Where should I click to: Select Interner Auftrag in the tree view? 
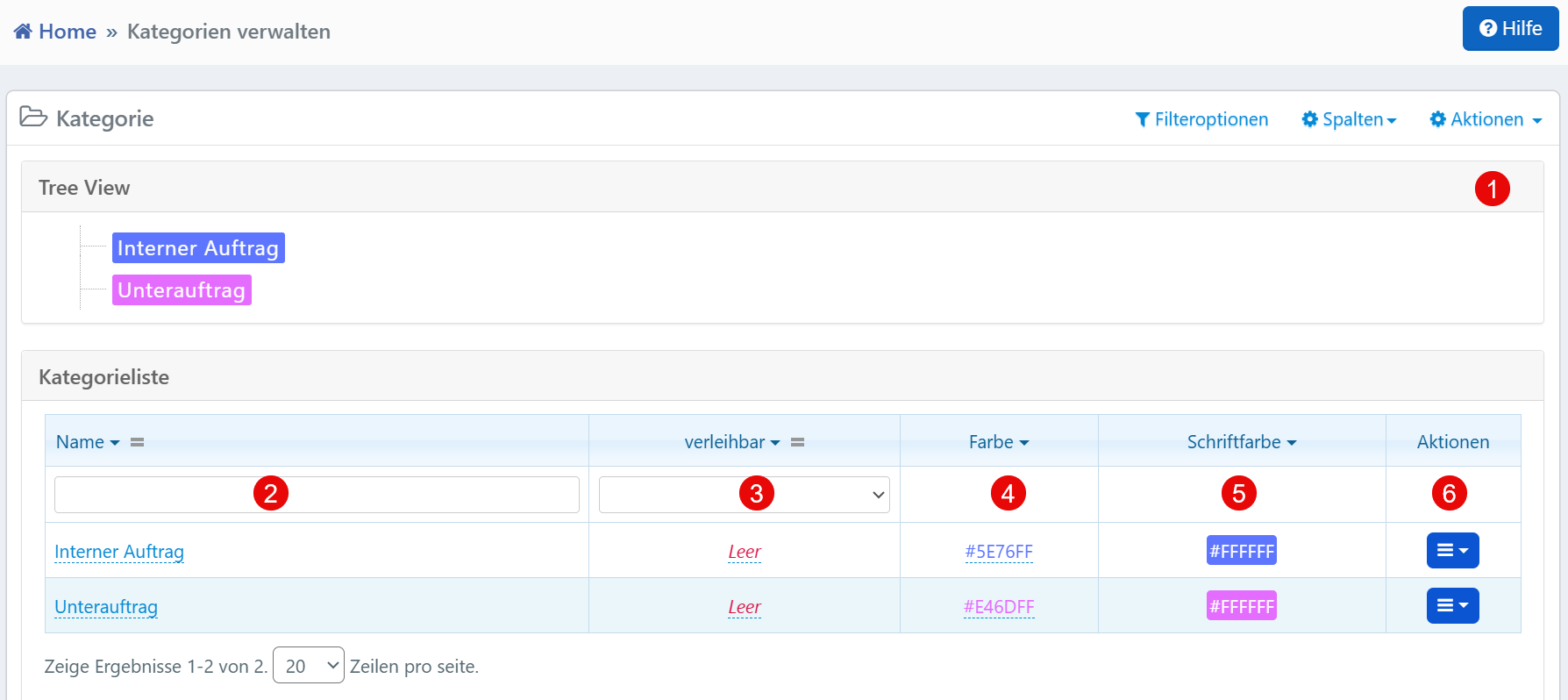pyautogui.click(x=198, y=248)
